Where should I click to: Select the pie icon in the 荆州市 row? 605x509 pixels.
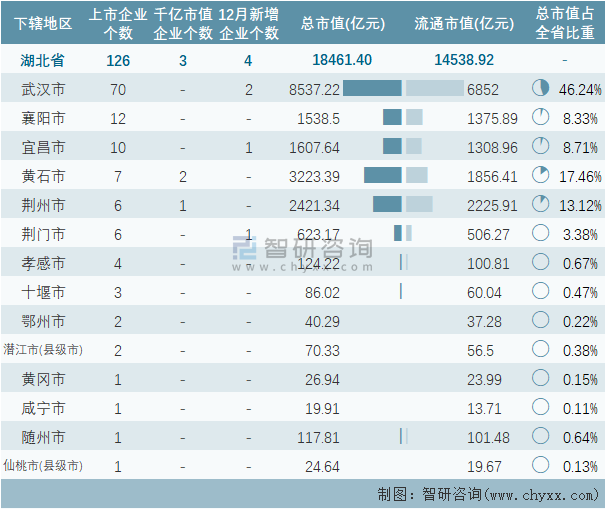(x=541, y=205)
